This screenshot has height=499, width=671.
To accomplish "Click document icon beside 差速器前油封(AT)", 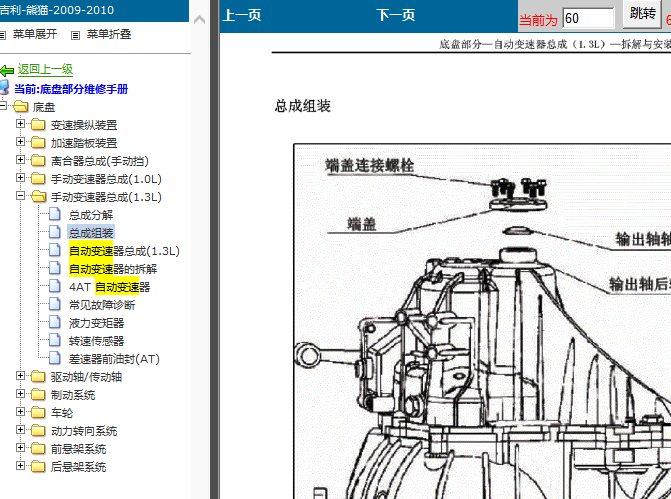I will click(x=54, y=357).
